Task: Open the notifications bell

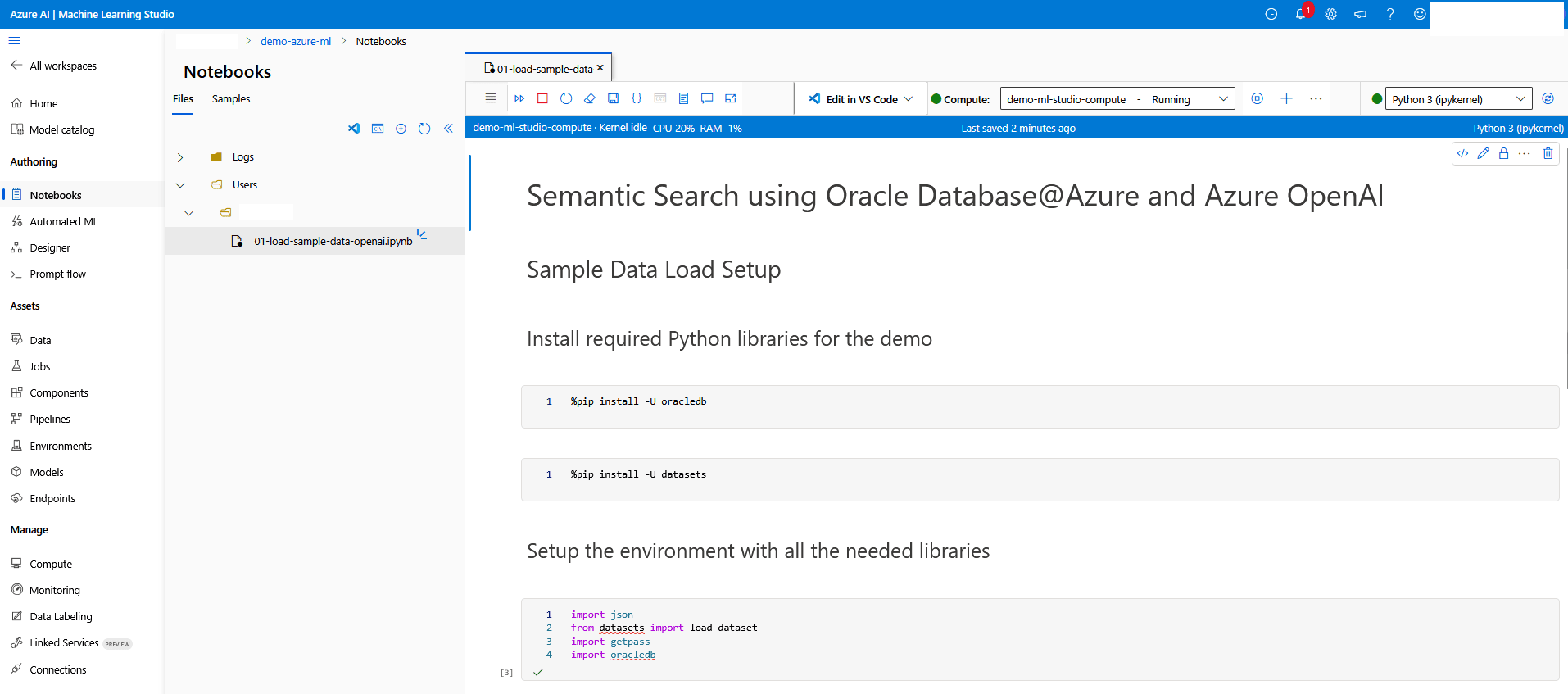Action: tap(1300, 14)
